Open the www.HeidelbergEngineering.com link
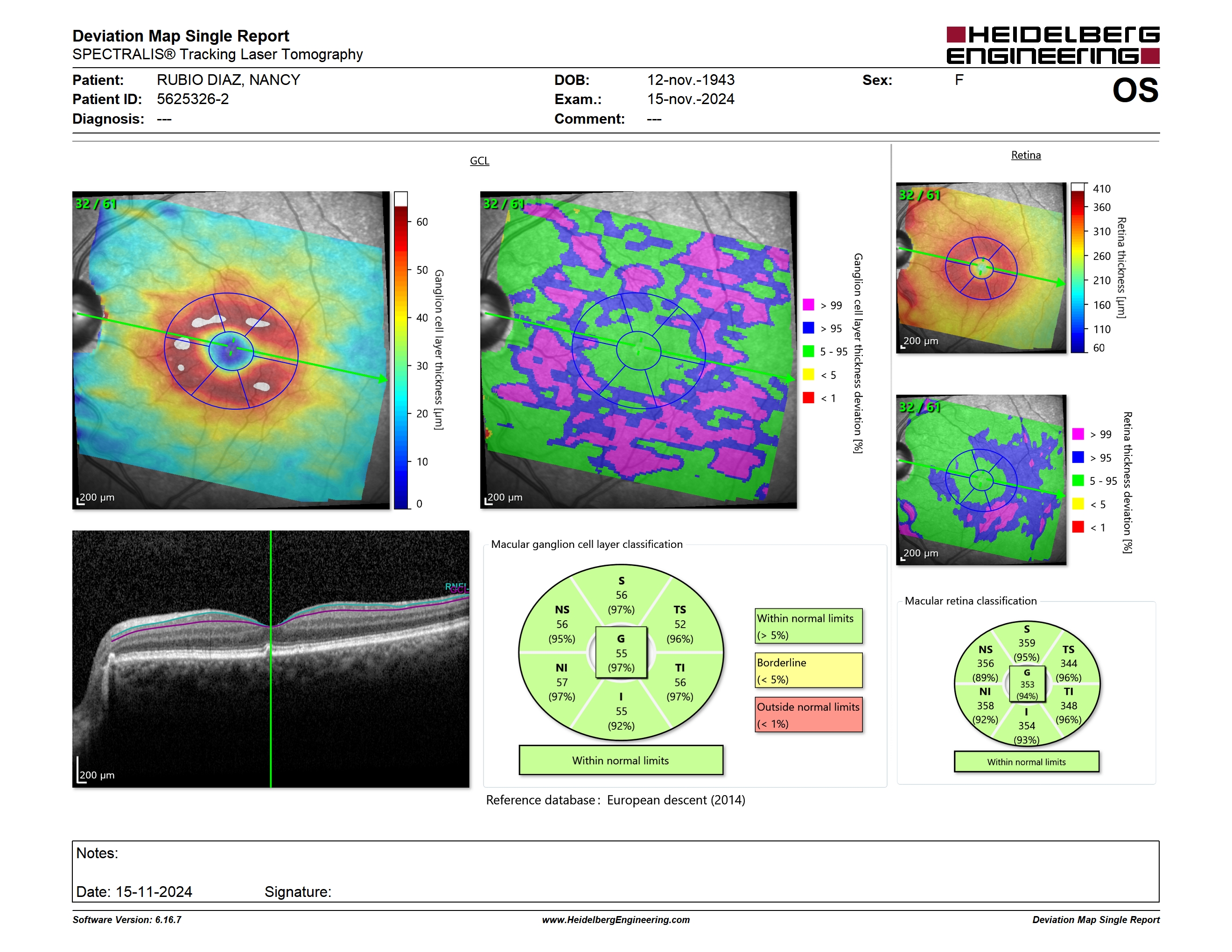The height and width of the screenshot is (952, 1232). click(x=616, y=920)
